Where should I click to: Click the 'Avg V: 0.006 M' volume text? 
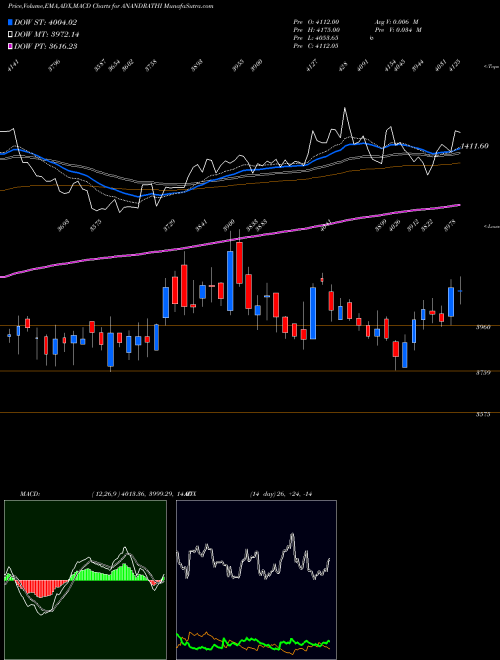click(x=396, y=21)
